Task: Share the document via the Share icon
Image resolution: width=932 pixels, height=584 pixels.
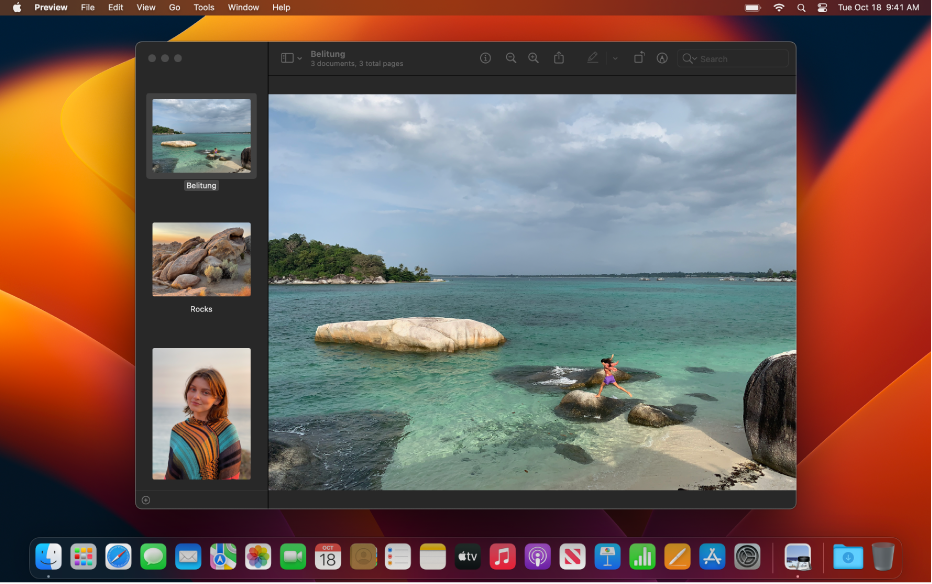Action: tap(559, 57)
